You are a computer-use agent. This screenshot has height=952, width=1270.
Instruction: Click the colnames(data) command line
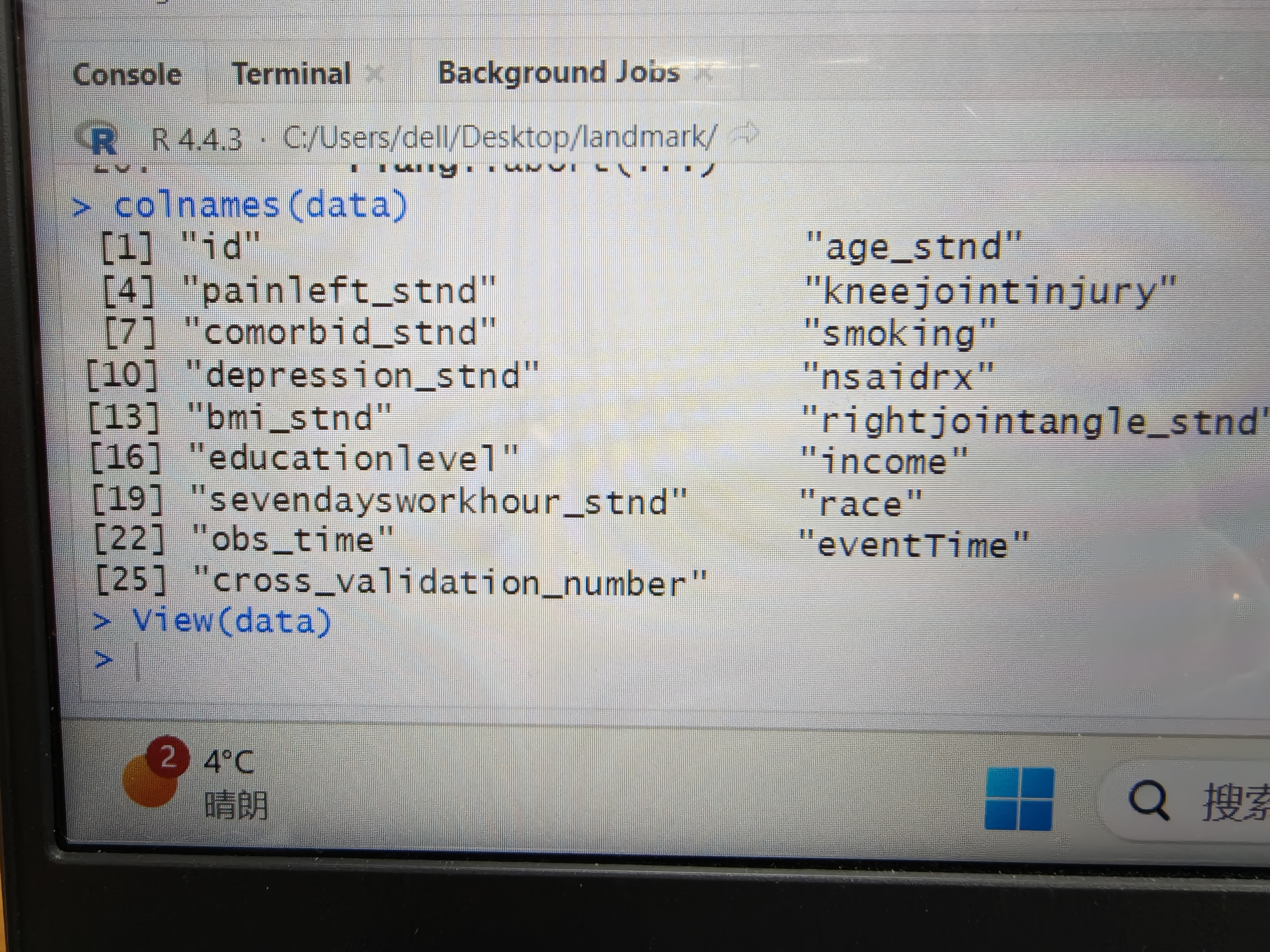pos(260,205)
